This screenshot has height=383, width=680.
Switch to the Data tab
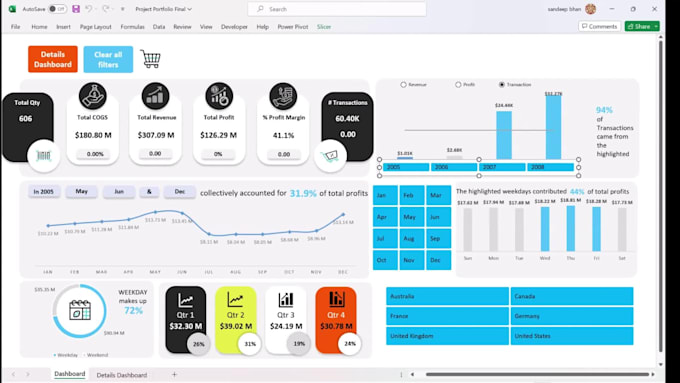[159, 26]
